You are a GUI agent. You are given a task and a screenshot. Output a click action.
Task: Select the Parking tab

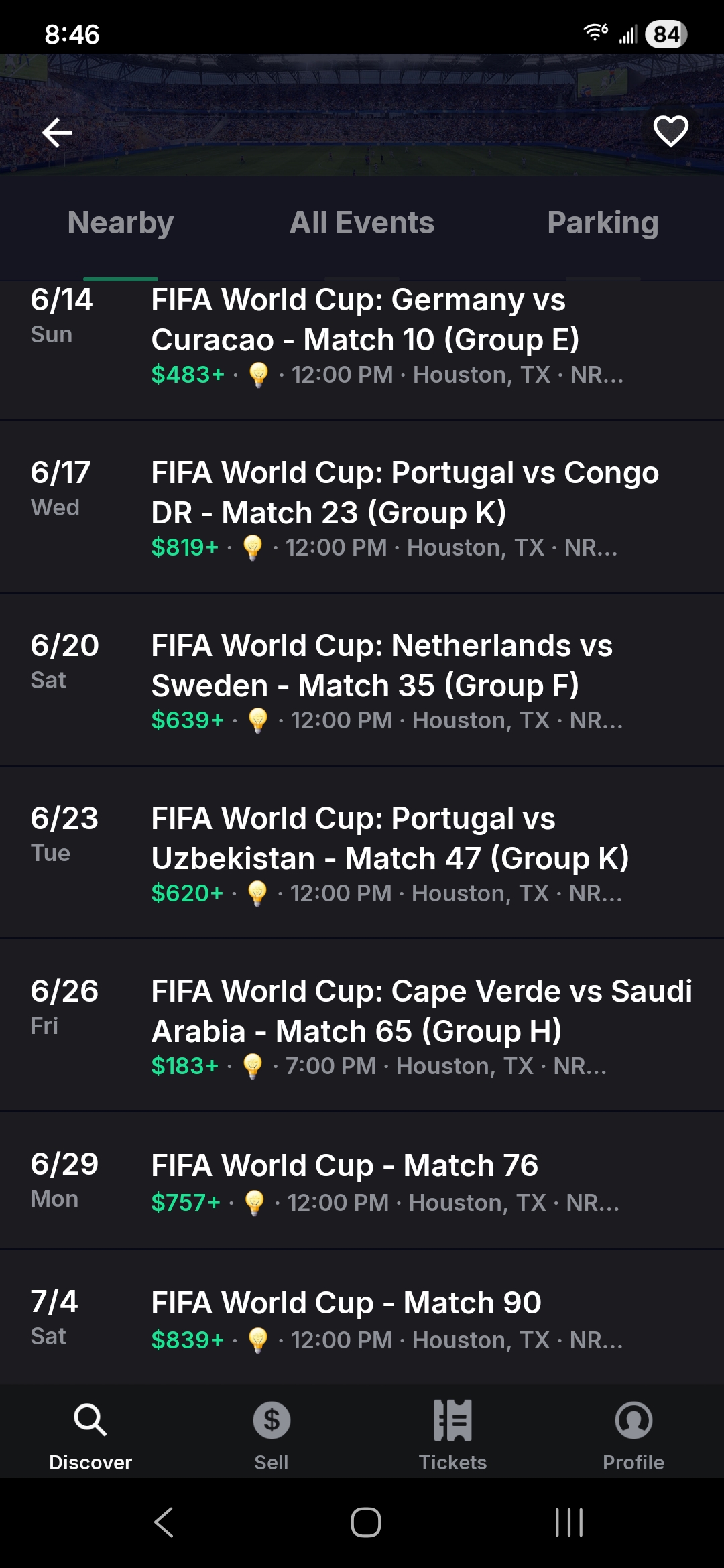[603, 223]
